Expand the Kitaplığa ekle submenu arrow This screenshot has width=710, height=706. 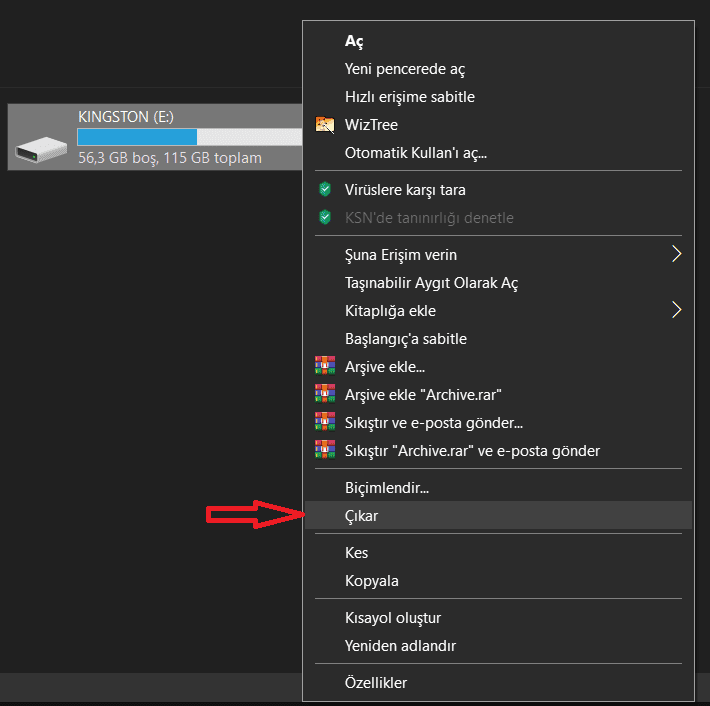(676, 310)
